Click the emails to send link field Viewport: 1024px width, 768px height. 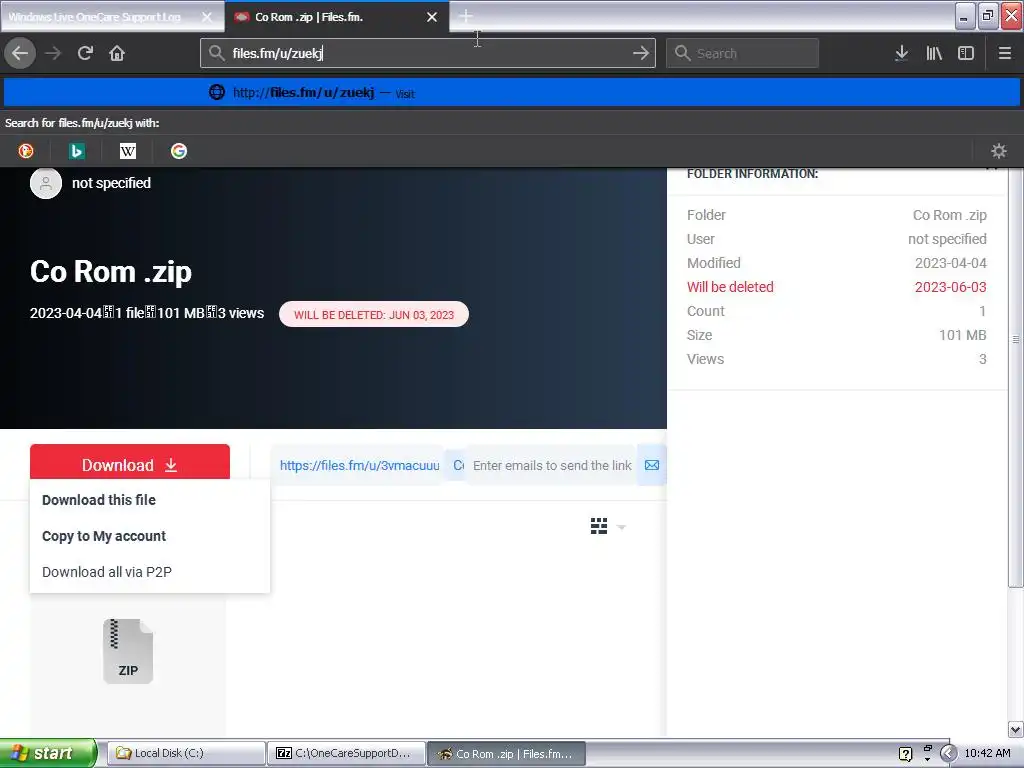coord(552,465)
